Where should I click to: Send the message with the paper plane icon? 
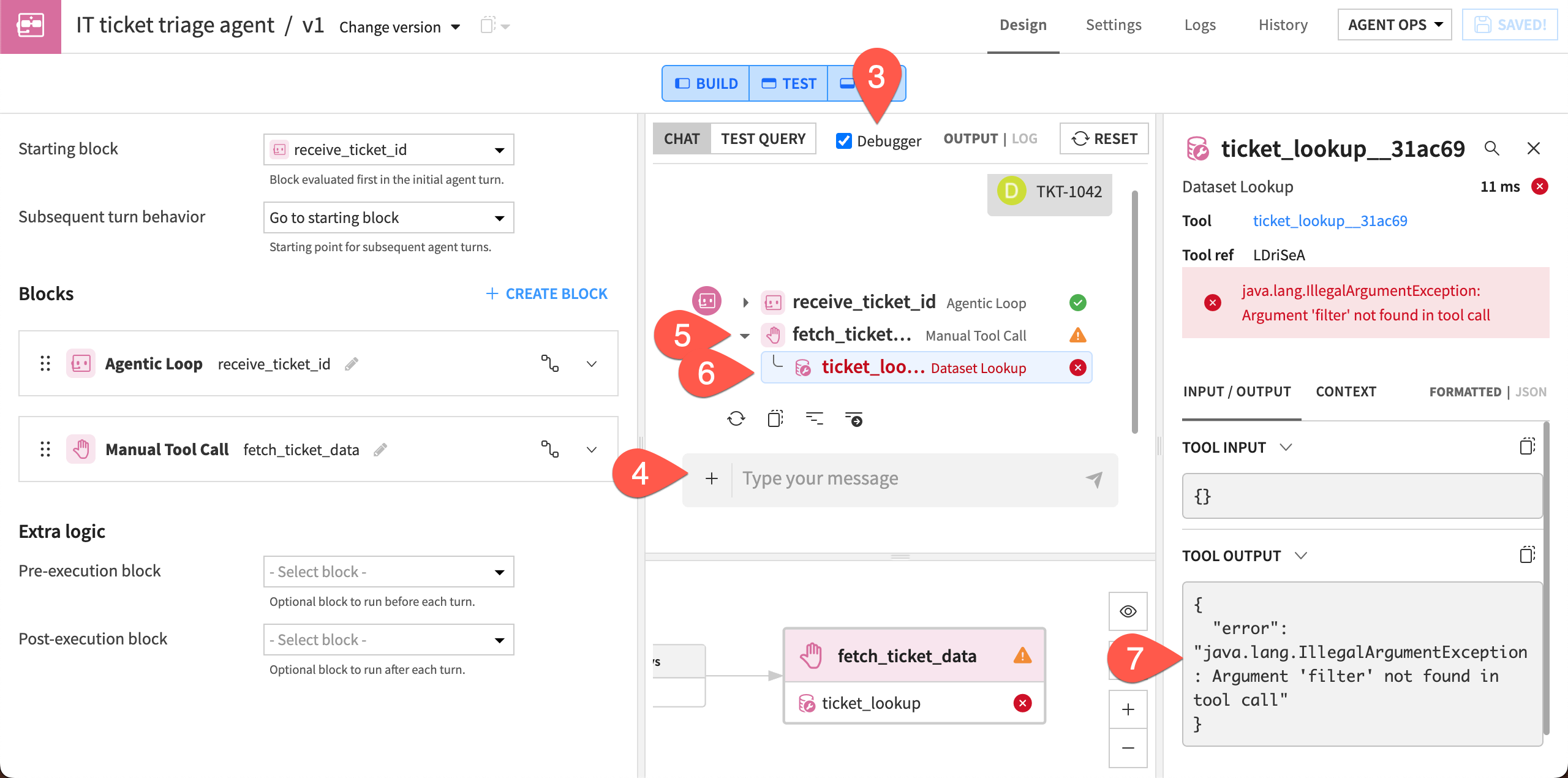[x=1095, y=478]
